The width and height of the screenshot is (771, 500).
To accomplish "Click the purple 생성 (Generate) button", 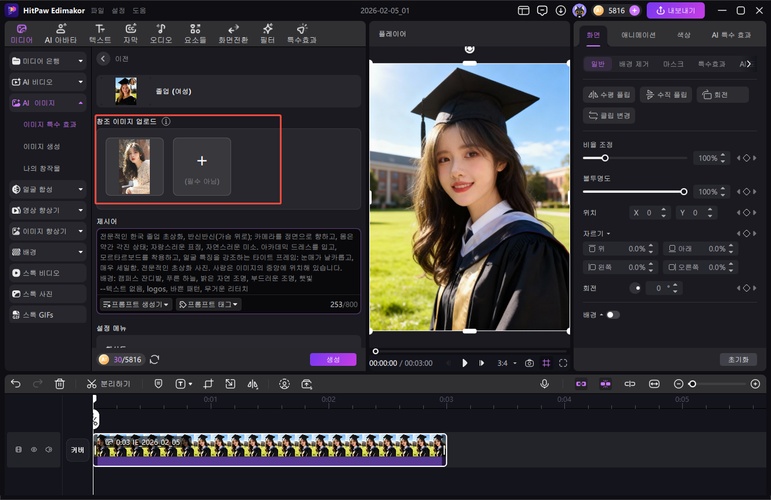I will (x=332, y=360).
